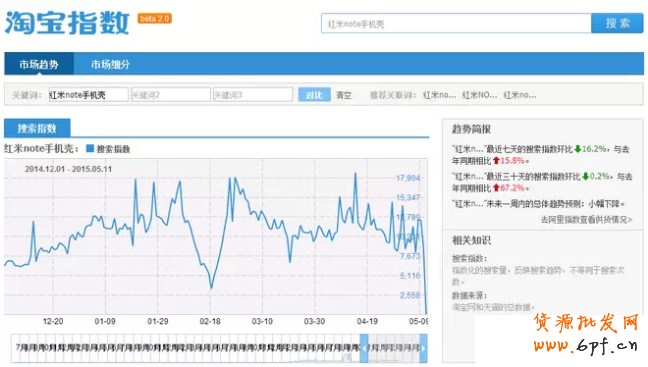
Task: Edit first keyword field 红米note手机壳
Action: [88, 95]
